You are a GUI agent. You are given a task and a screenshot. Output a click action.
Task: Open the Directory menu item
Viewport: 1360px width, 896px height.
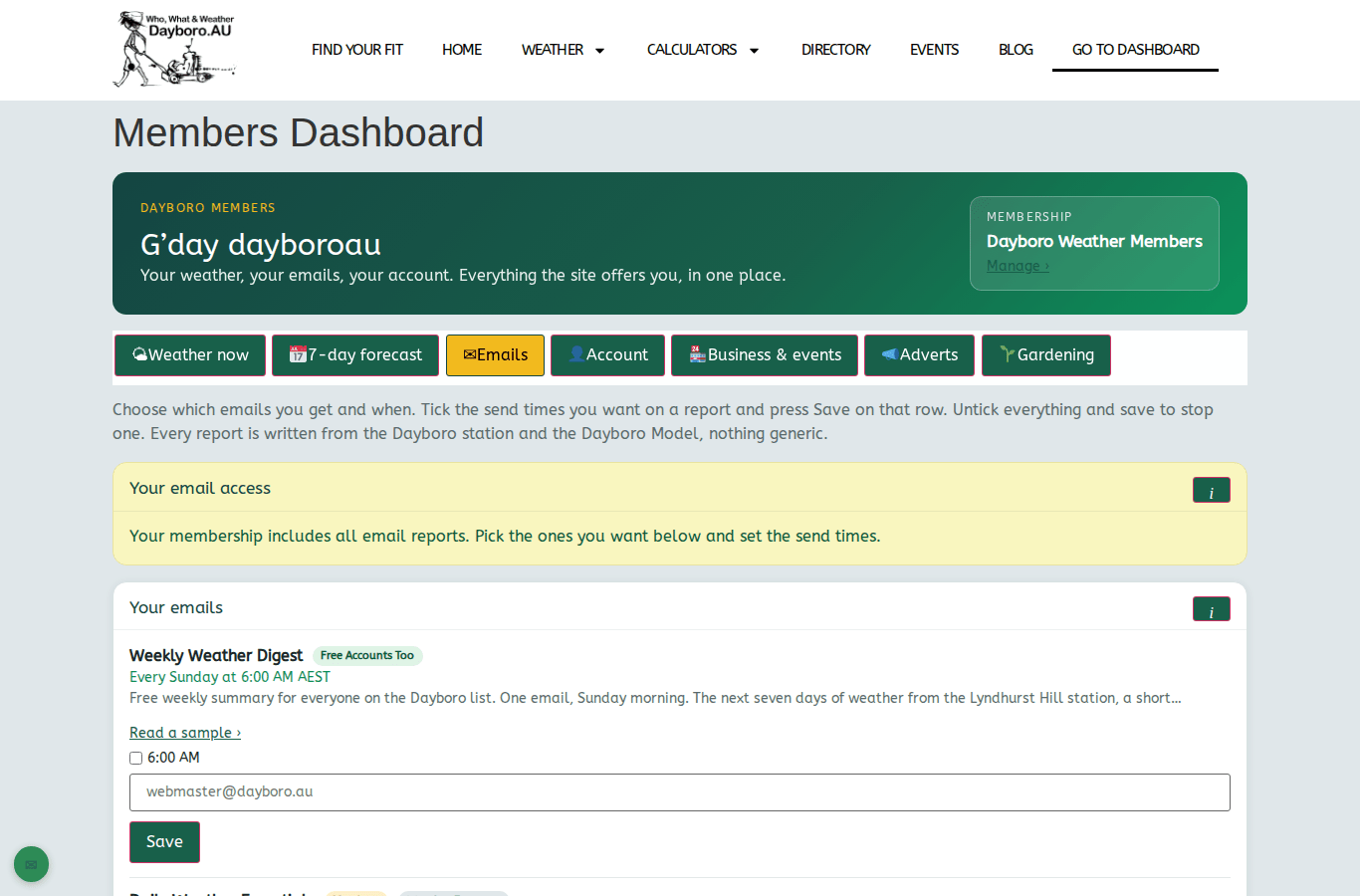pyautogui.click(x=836, y=50)
